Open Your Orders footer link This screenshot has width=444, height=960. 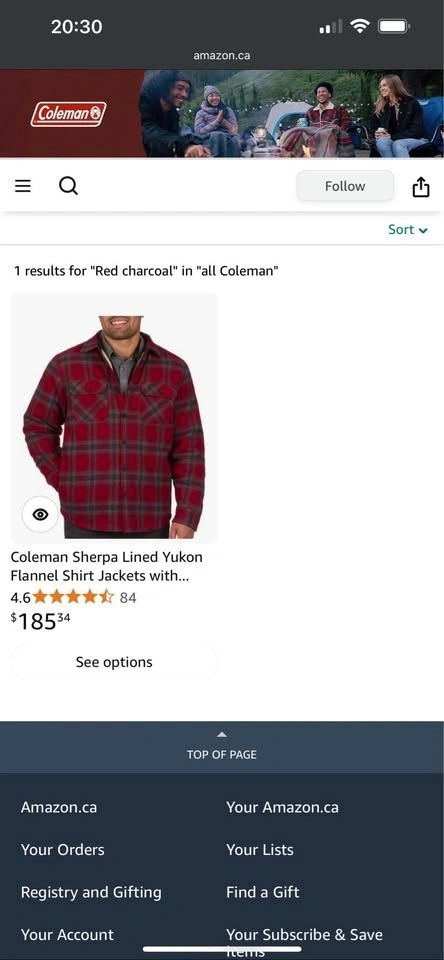(62, 850)
